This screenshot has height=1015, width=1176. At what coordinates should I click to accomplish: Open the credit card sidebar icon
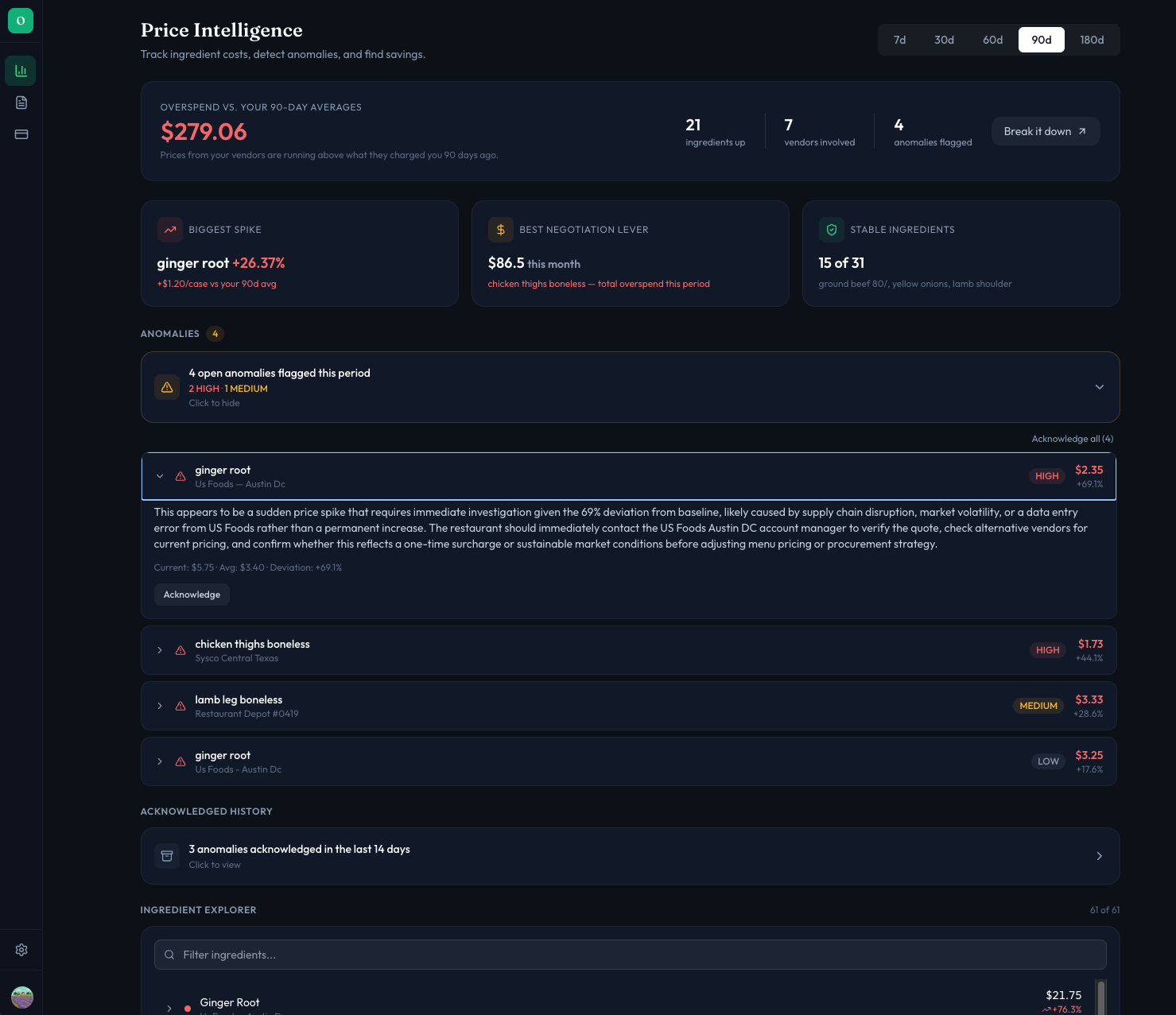[21, 134]
